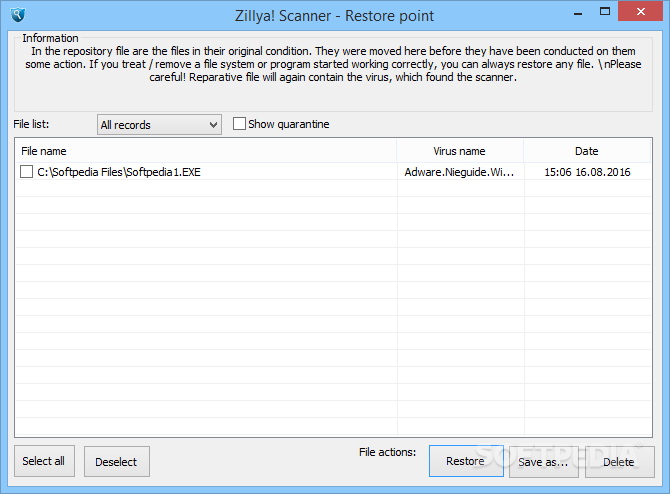670x494 pixels.
Task: Sort by Date column header
Action: [x=587, y=151]
